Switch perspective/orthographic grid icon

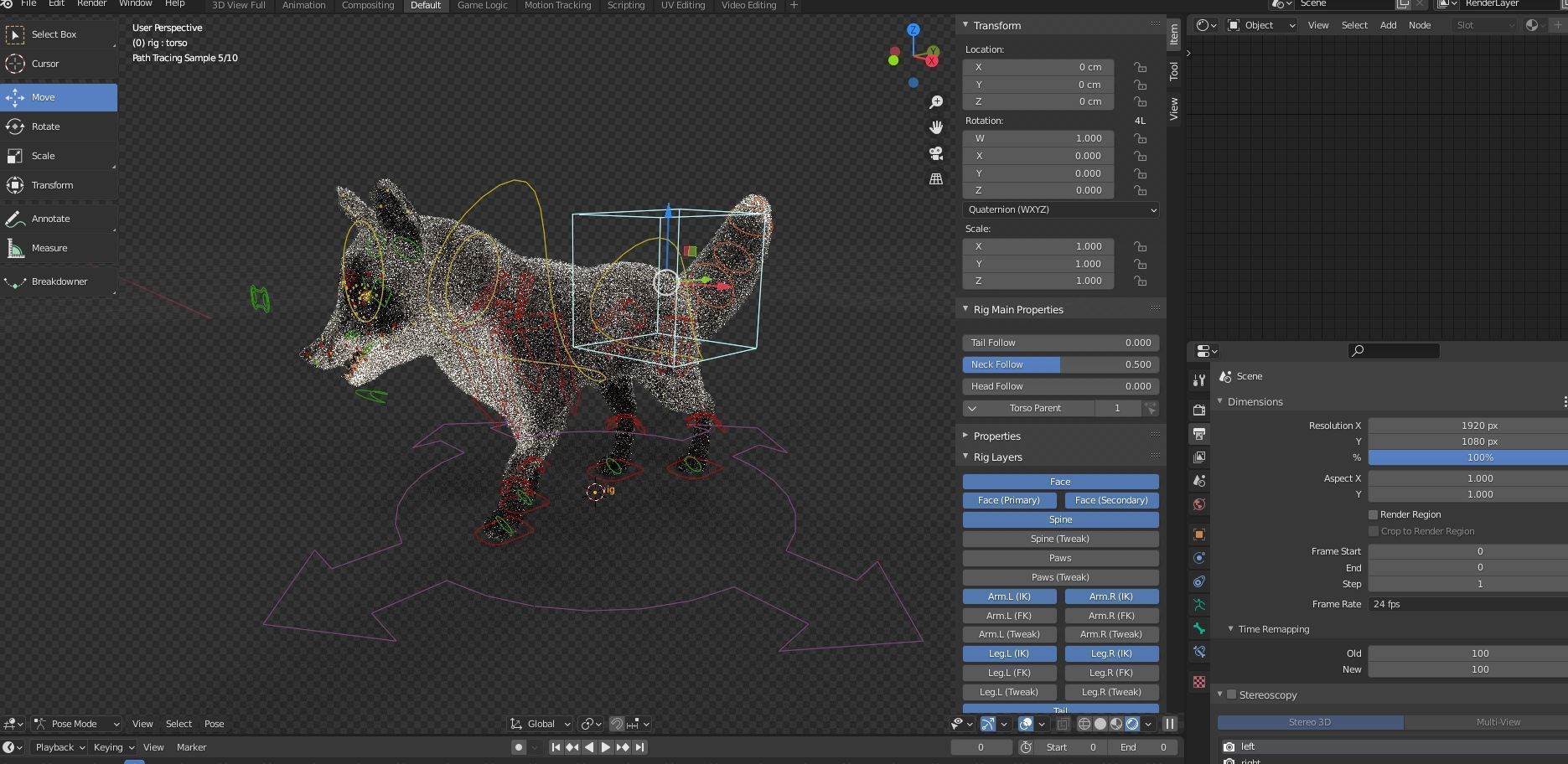(936, 178)
